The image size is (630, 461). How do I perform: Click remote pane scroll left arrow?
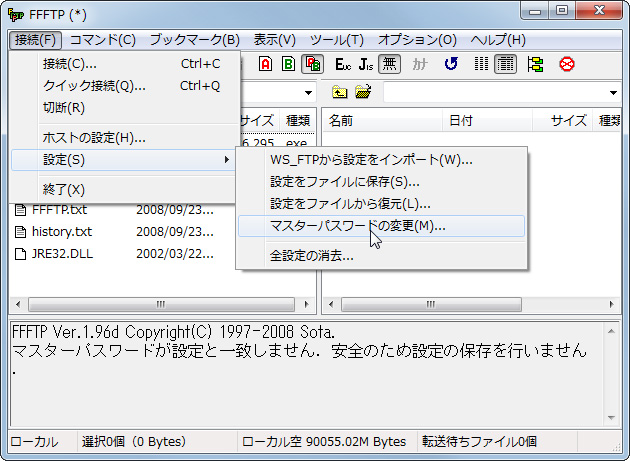[x=331, y=304]
